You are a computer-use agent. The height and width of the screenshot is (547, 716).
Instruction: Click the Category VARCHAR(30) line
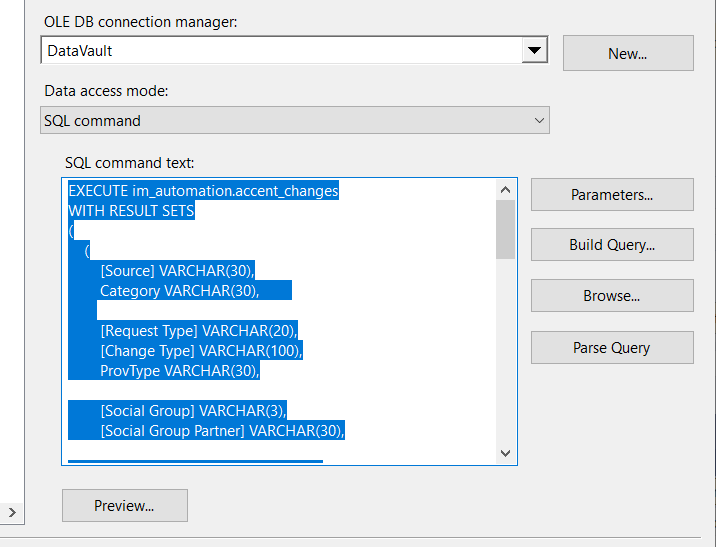pyautogui.click(x=179, y=291)
